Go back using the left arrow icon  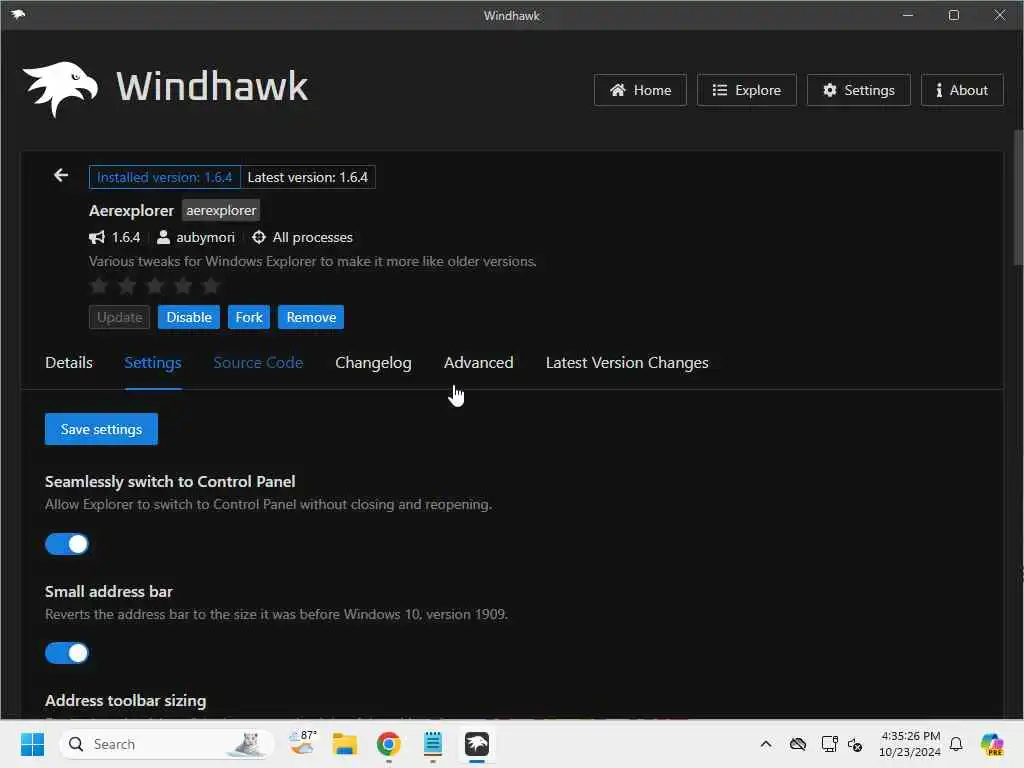[61, 175]
